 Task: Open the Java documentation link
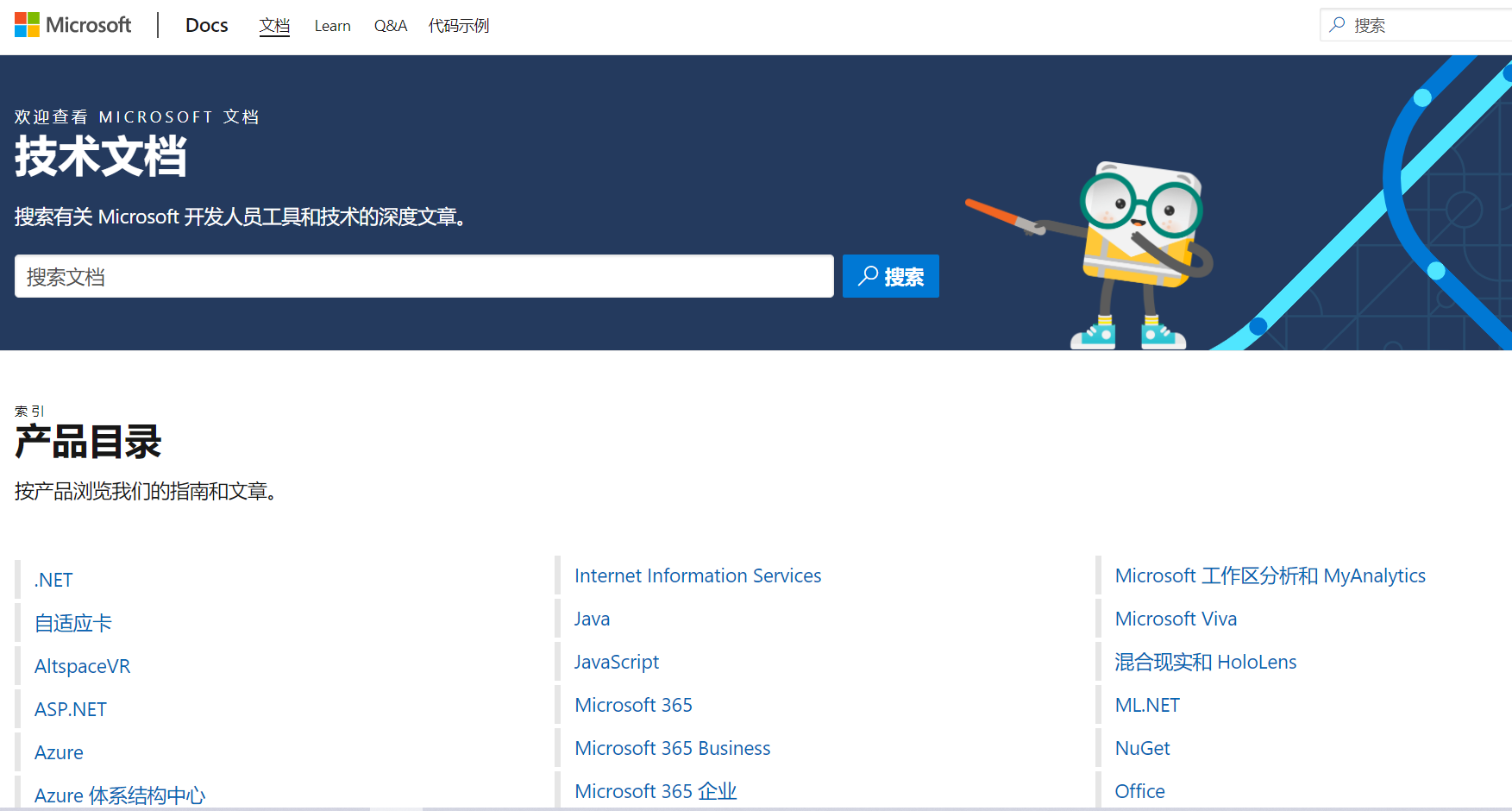pos(592,619)
